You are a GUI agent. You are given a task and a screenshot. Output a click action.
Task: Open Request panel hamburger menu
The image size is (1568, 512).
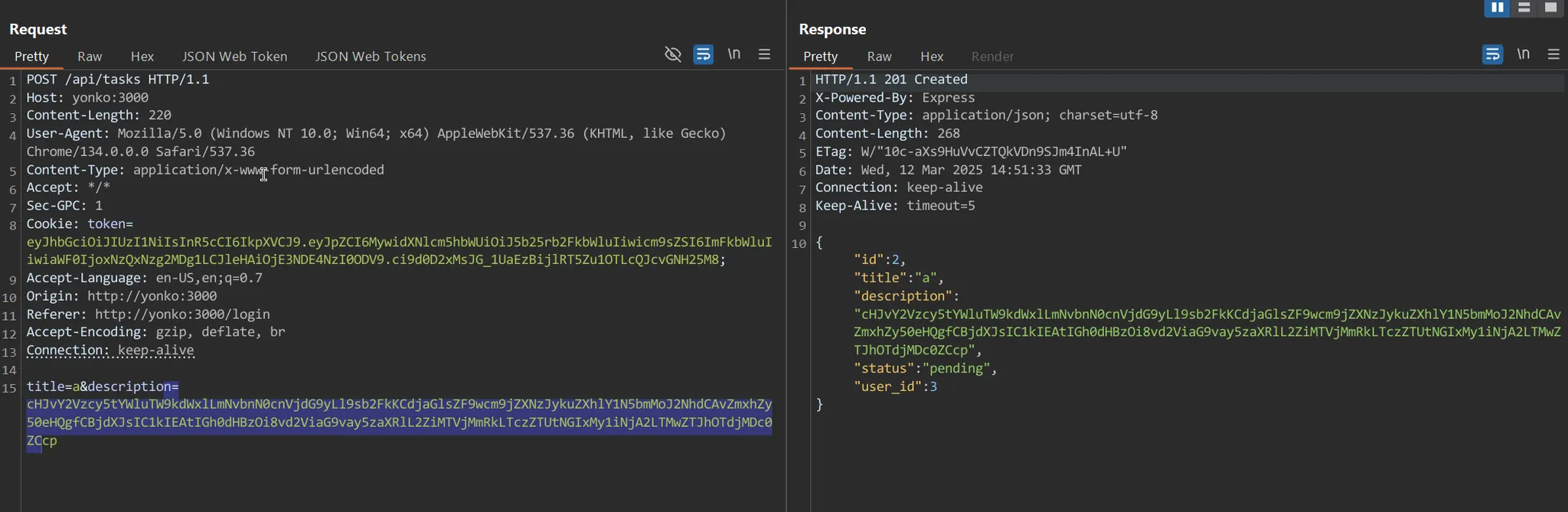(x=764, y=54)
